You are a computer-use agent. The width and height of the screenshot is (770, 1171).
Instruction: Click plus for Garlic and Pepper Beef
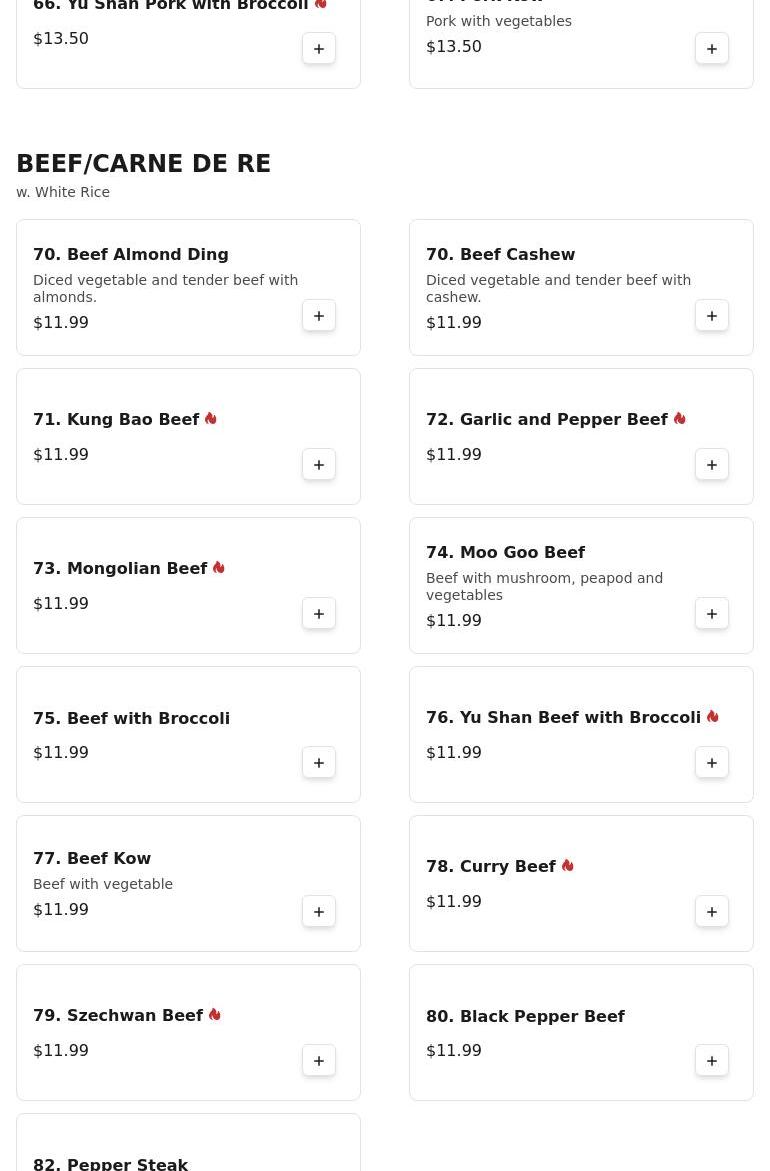coord(712,465)
